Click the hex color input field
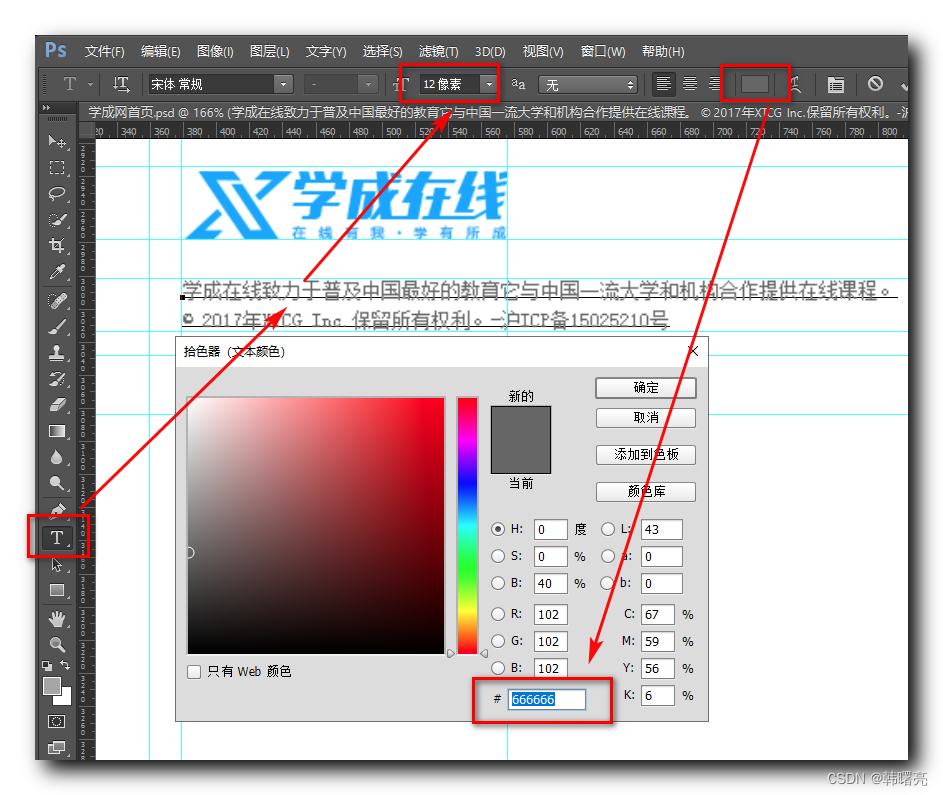This screenshot has width=943, height=795. click(547, 699)
